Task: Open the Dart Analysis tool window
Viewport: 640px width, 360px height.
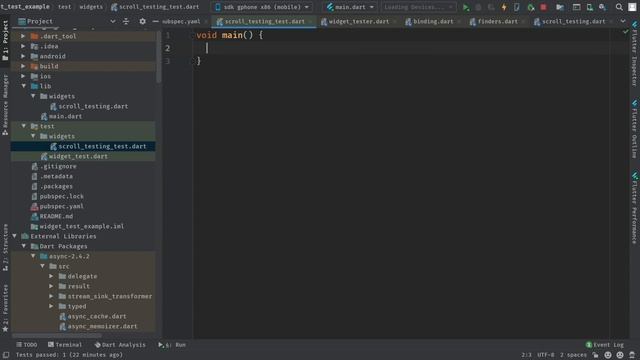Action: click(x=120, y=345)
